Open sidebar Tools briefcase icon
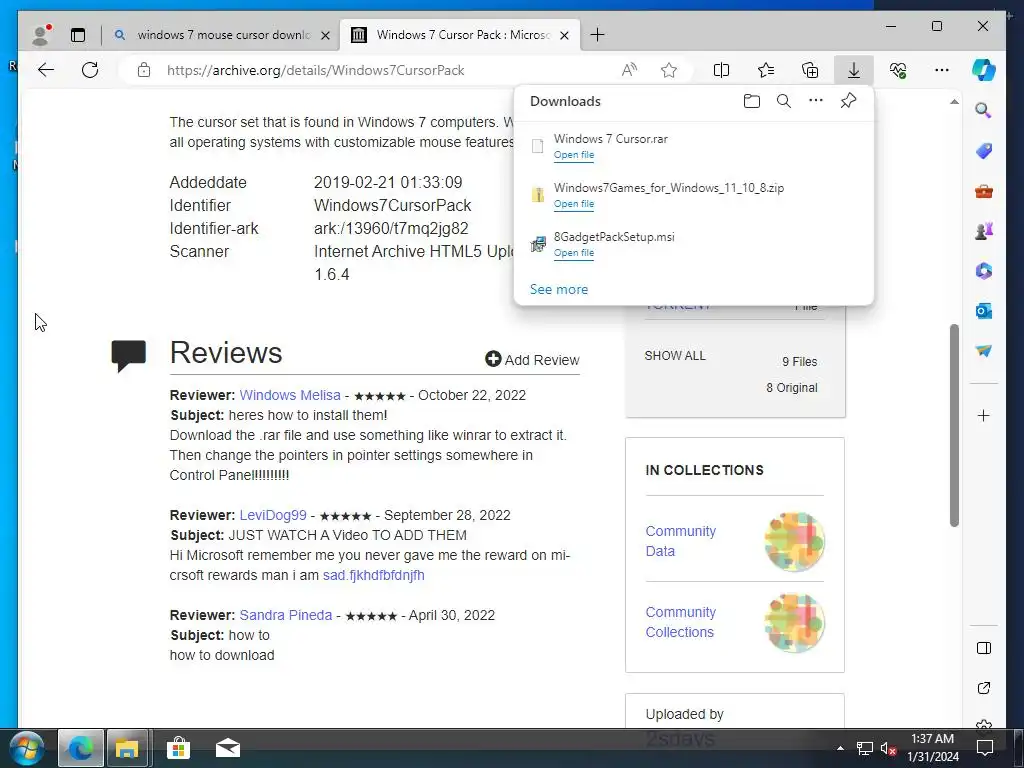 point(984,191)
